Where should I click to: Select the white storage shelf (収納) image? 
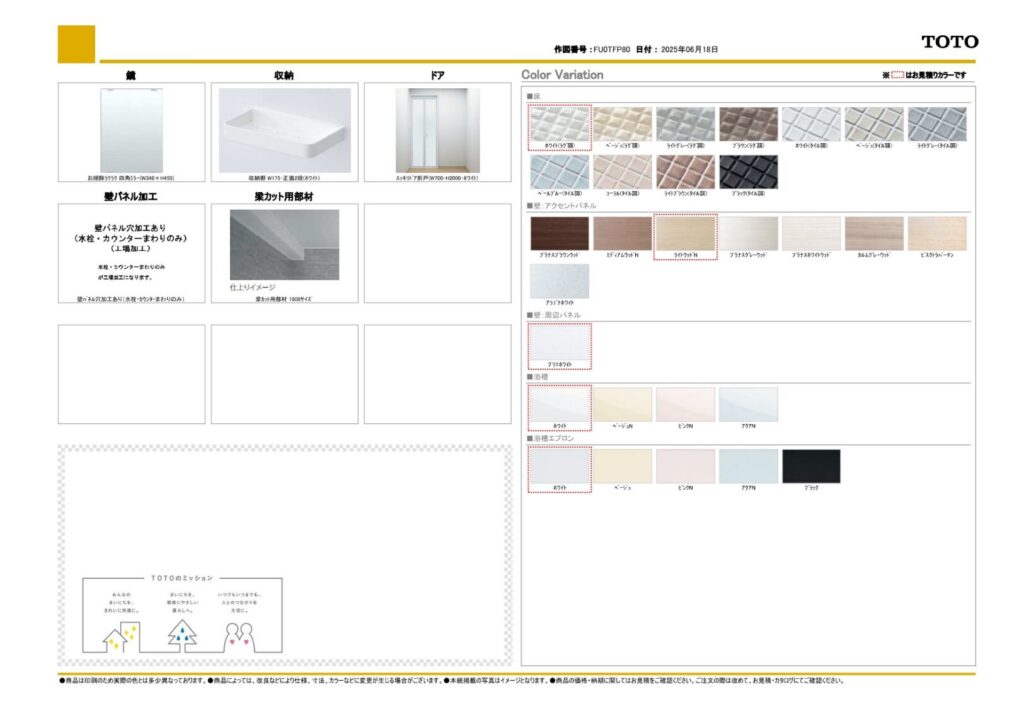tap(284, 130)
